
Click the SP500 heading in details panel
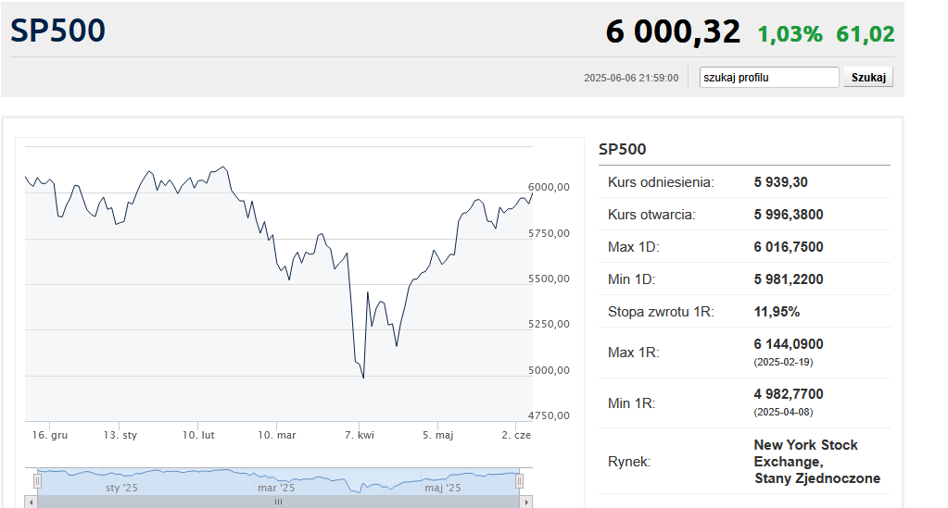622,149
